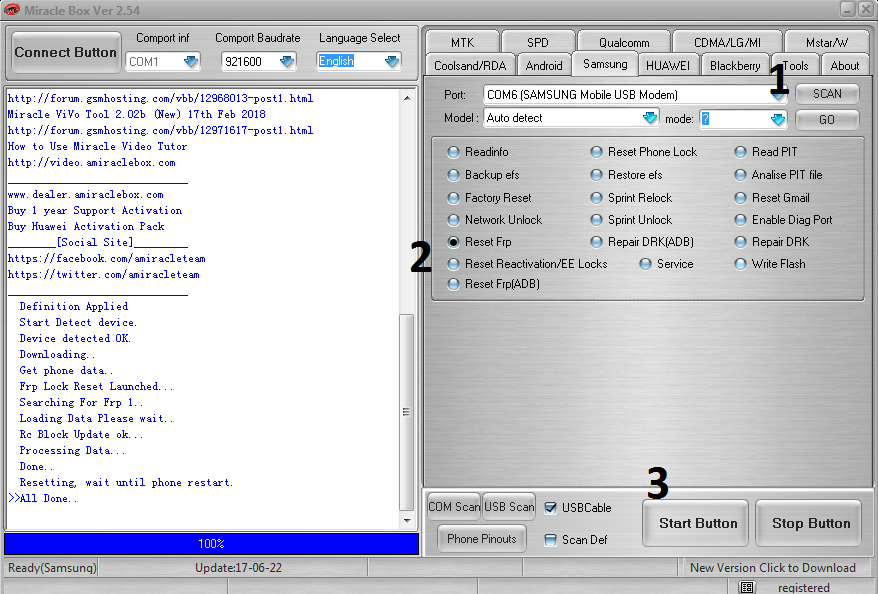Select the Read PIT option

[x=740, y=152]
